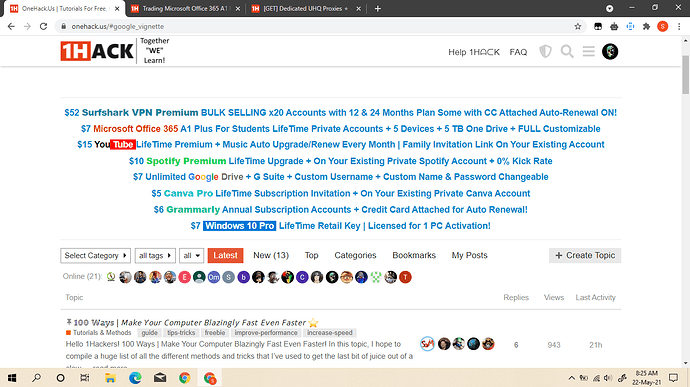Expand the all tags dropdown

(155, 255)
